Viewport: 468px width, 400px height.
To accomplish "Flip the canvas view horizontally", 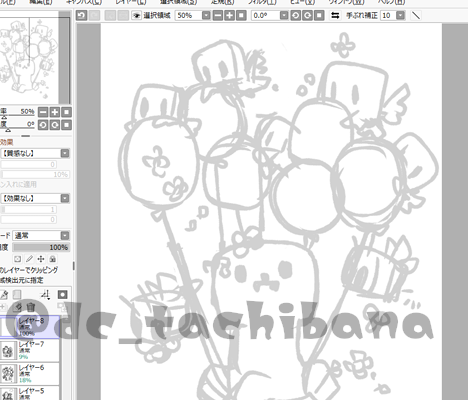I will click(335, 15).
